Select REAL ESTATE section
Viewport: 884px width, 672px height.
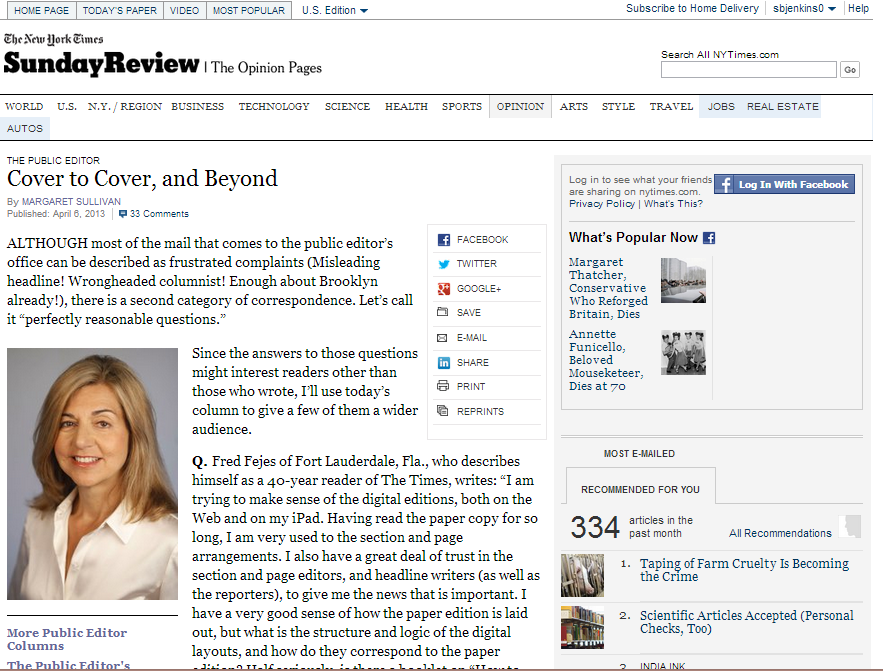(783, 107)
